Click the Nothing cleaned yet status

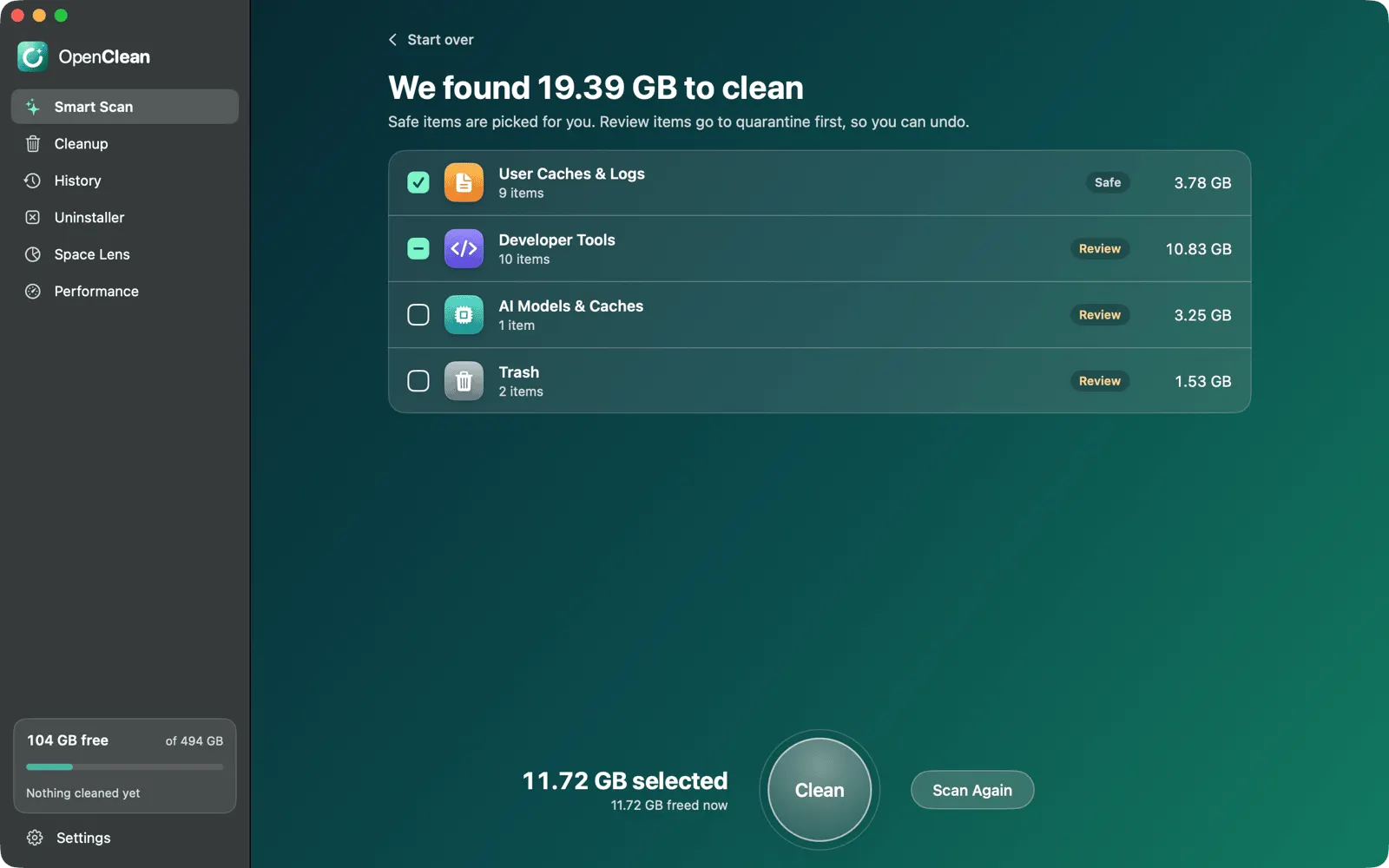coord(82,793)
